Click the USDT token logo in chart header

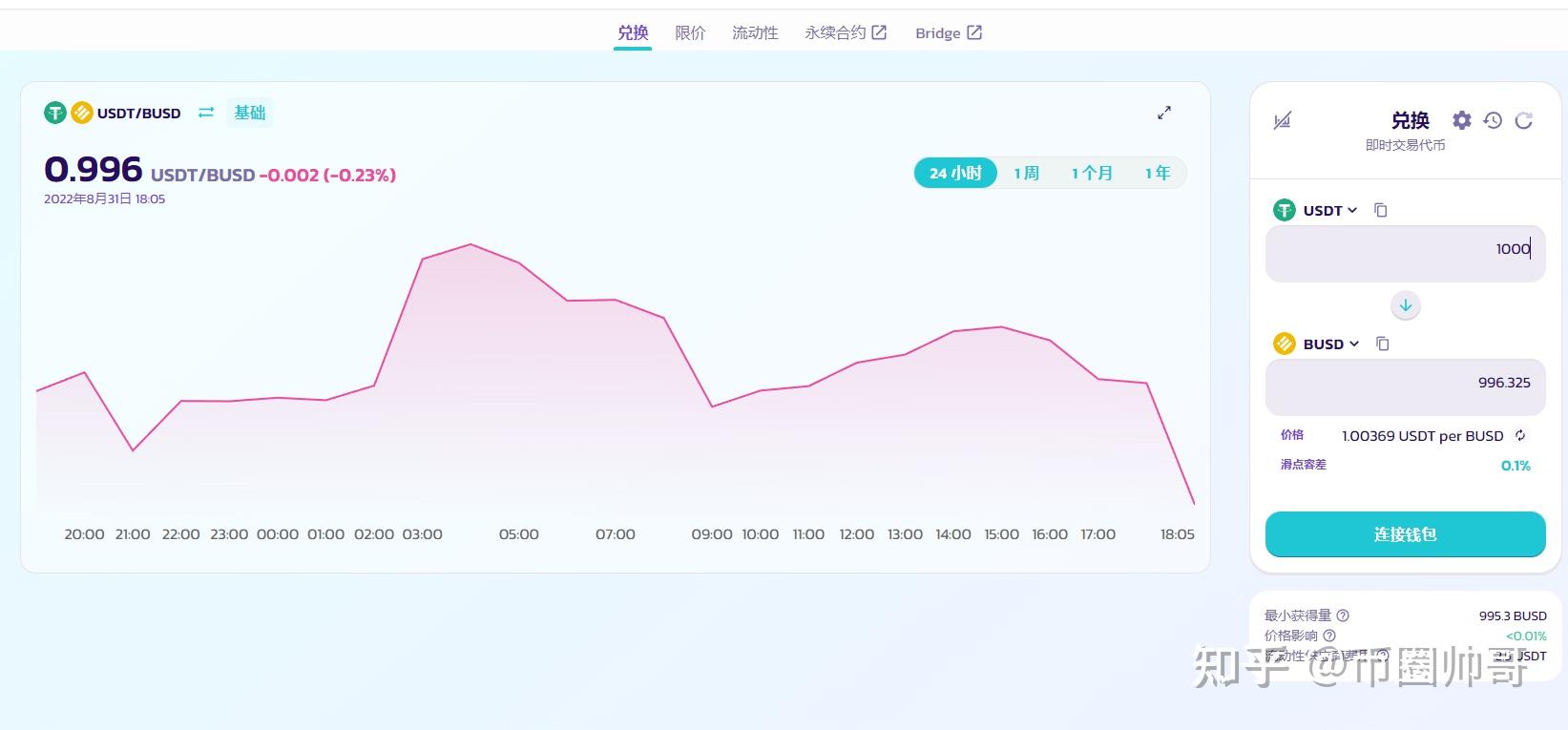(55, 113)
